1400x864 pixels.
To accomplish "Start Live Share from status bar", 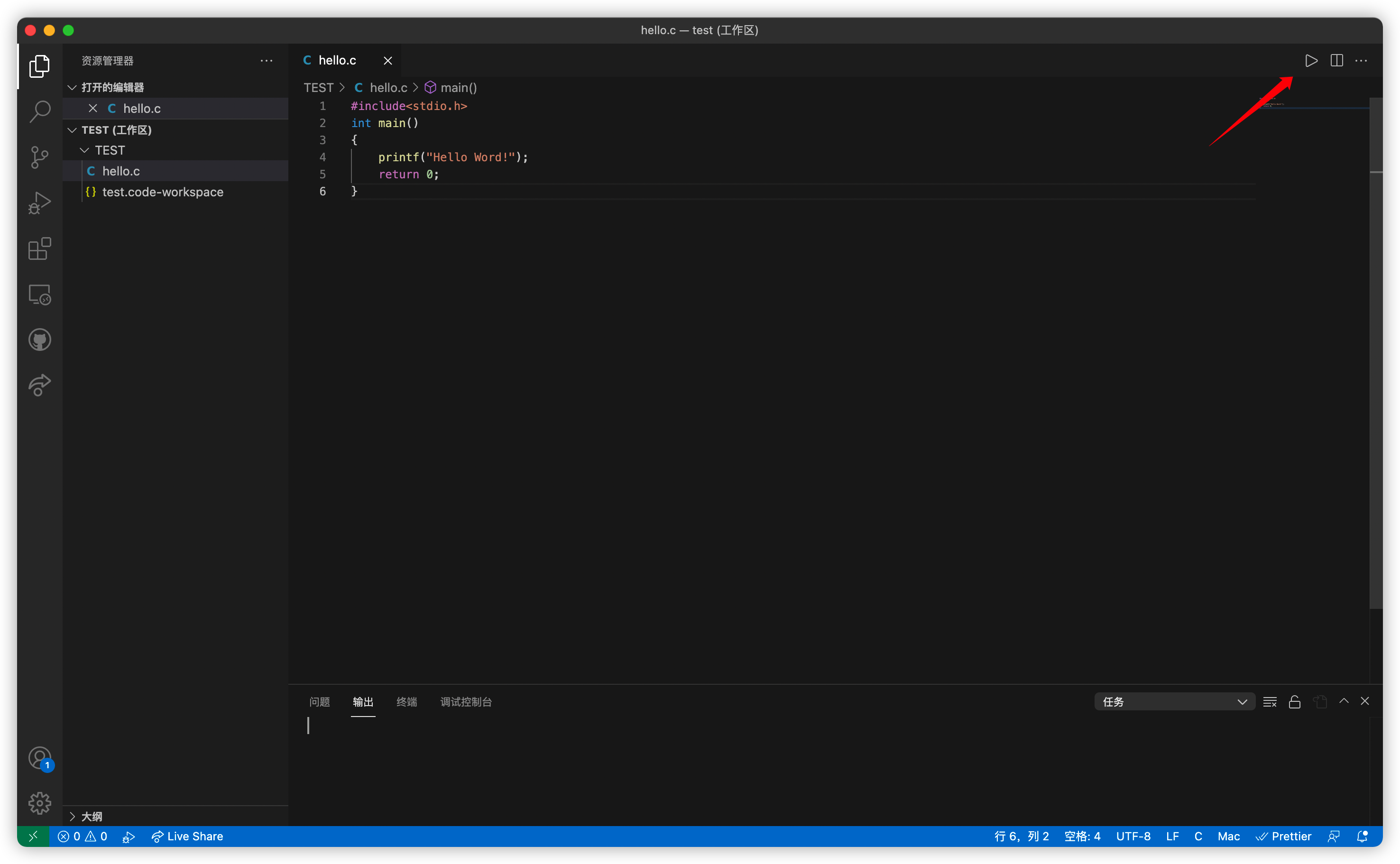I will click(x=187, y=836).
